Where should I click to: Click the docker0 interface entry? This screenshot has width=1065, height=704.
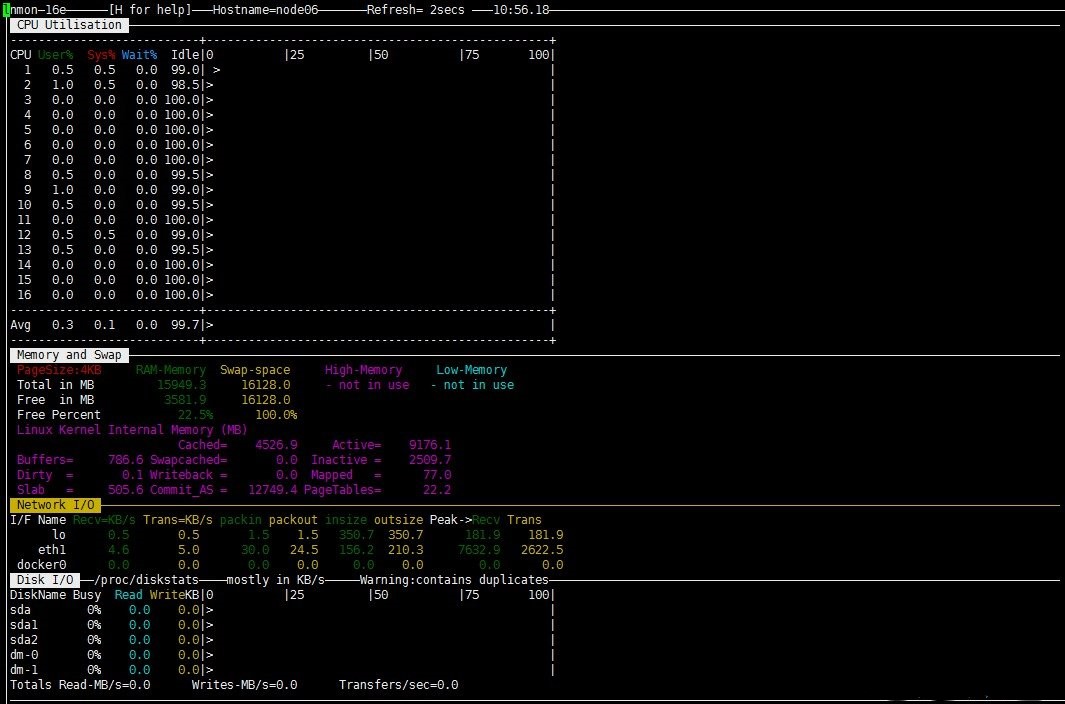(42, 565)
